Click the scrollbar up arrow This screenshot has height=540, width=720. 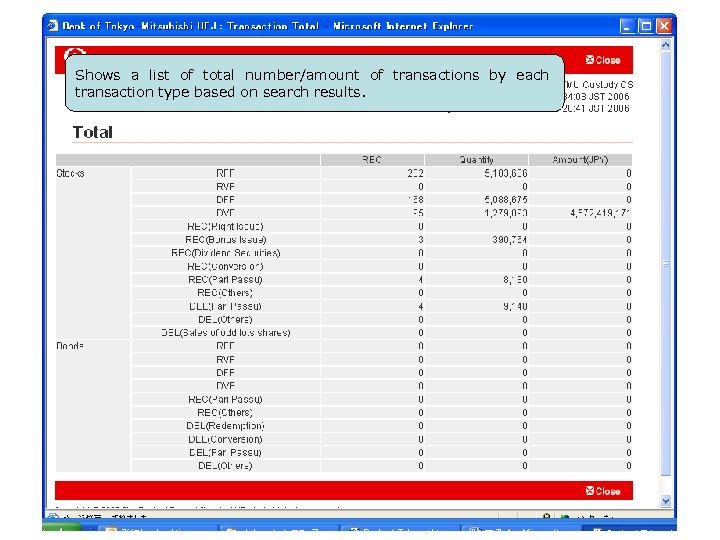[x=665, y=45]
